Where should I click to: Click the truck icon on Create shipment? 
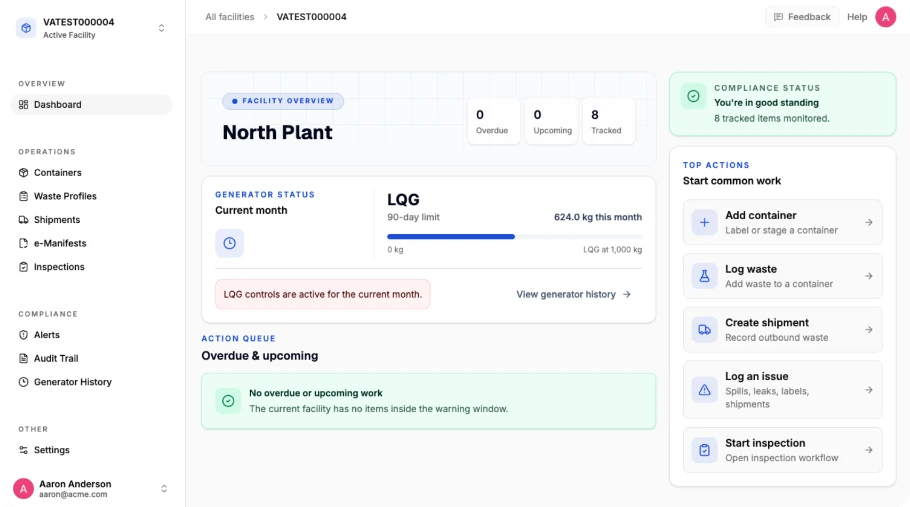coord(704,329)
